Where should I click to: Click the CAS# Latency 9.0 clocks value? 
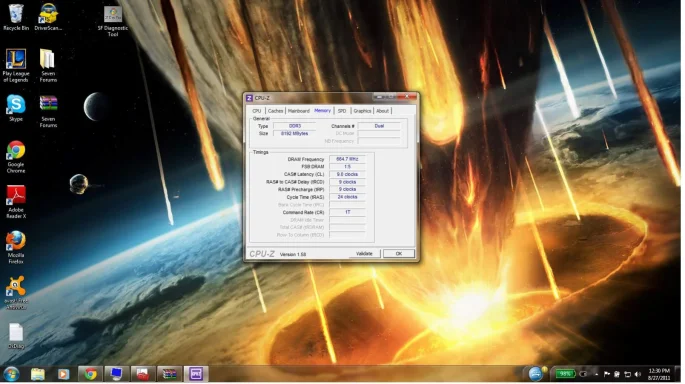pyautogui.click(x=347, y=174)
